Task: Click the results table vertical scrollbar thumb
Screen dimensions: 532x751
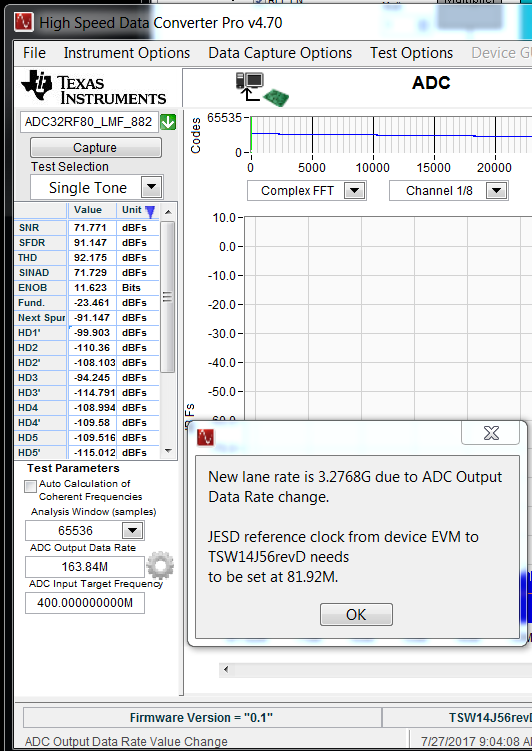Action: tap(168, 296)
